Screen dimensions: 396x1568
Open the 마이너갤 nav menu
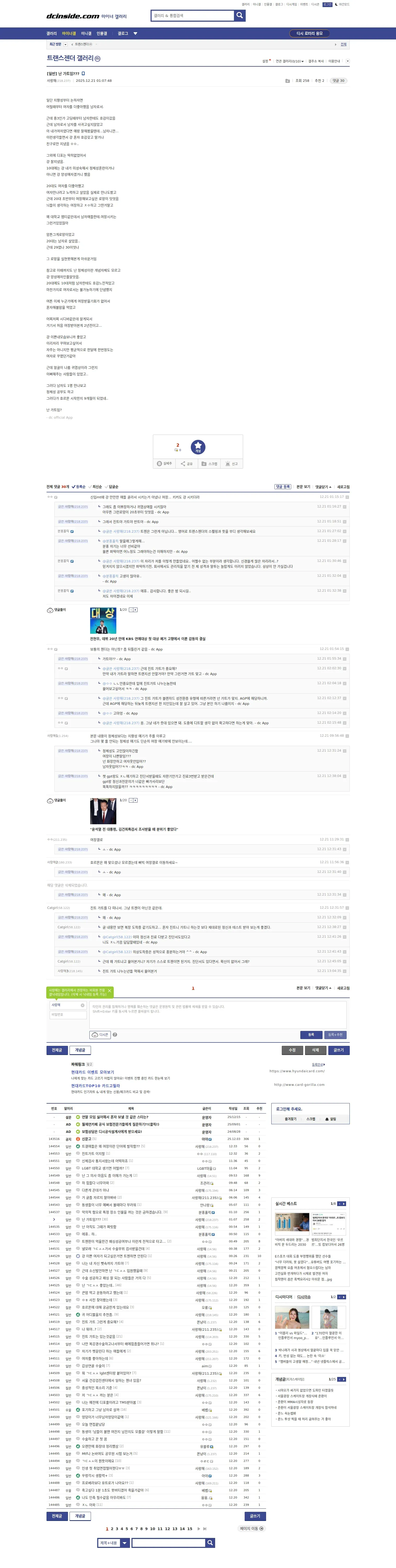click(x=69, y=33)
